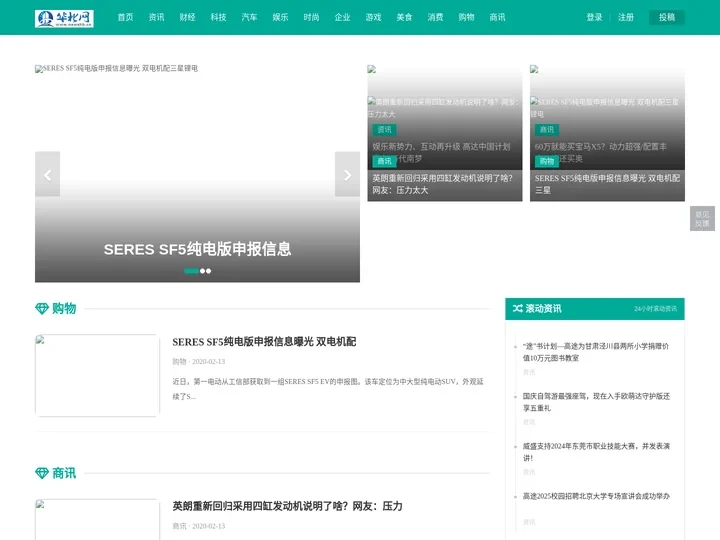Click the shuffle icon in 滚动资讯 header
The width and height of the screenshot is (720, 540).
point(518,309)
